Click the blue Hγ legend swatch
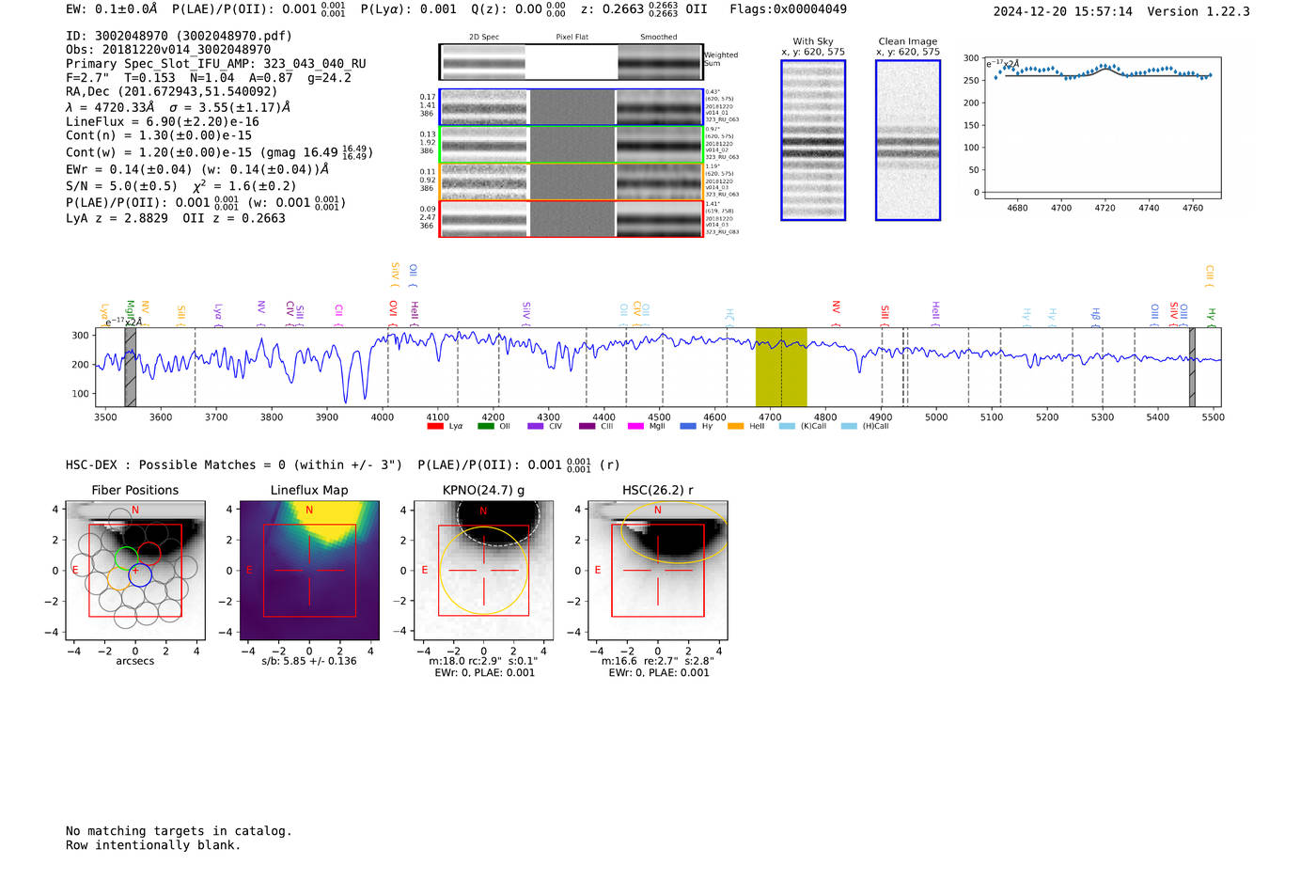This screenshot has width=1316, height=896. [688, 426]
